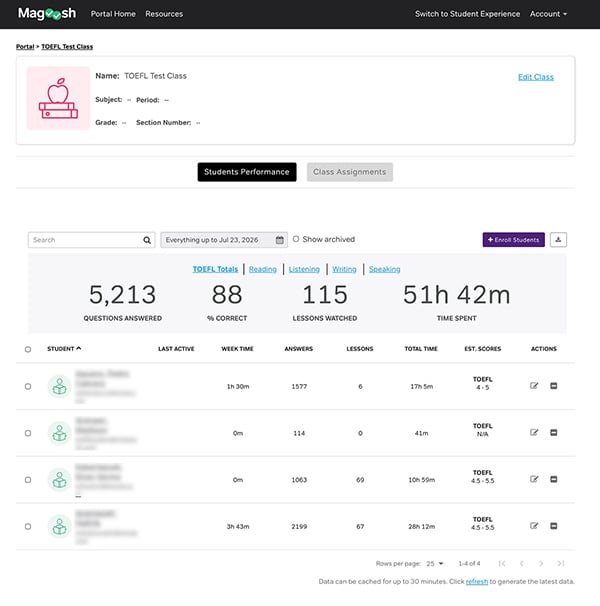Viewport: 600px width, 606px height.
Task: Click the Total Time column header
Action: tap(421, 349)
